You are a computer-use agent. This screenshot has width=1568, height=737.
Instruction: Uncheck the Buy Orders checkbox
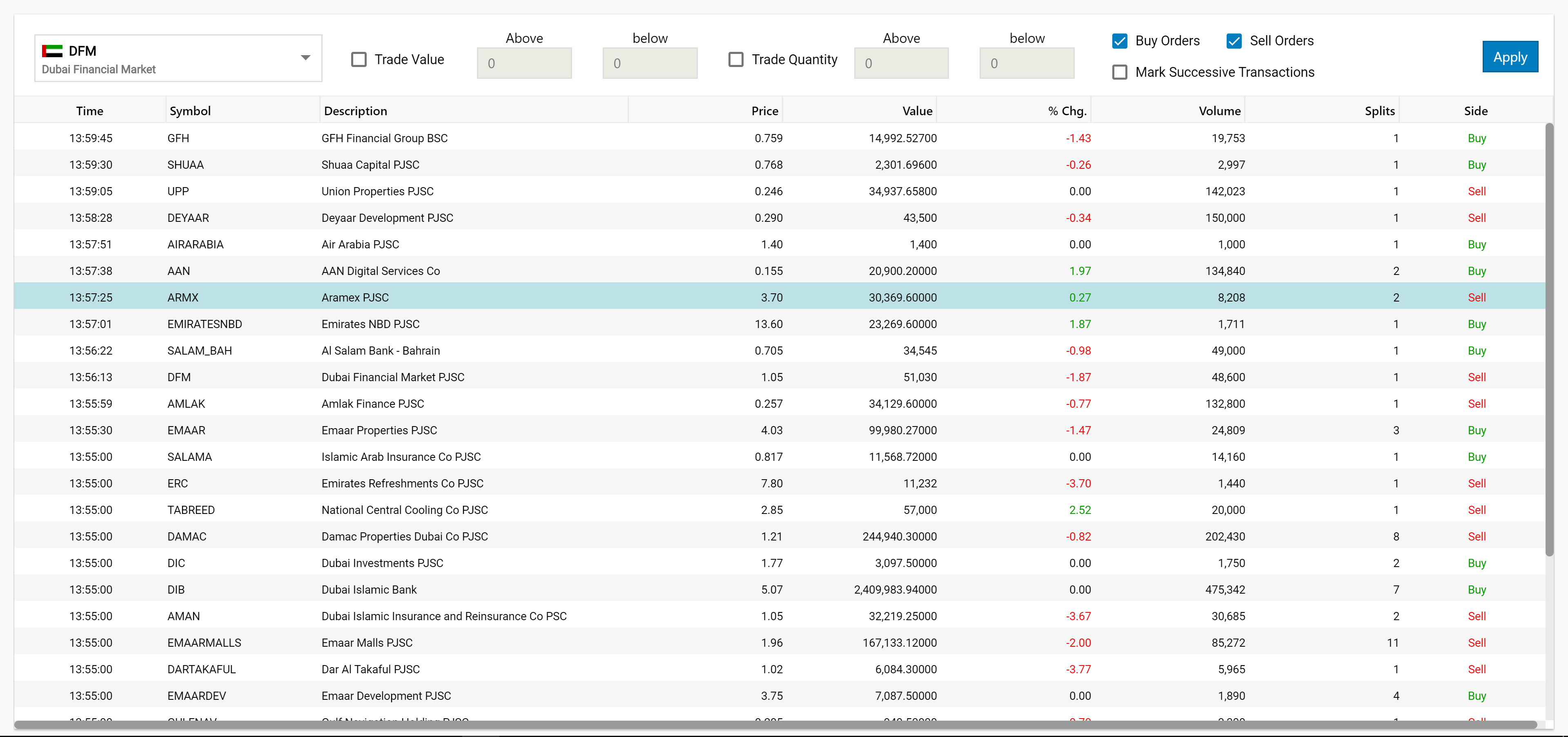(1119, 41)
